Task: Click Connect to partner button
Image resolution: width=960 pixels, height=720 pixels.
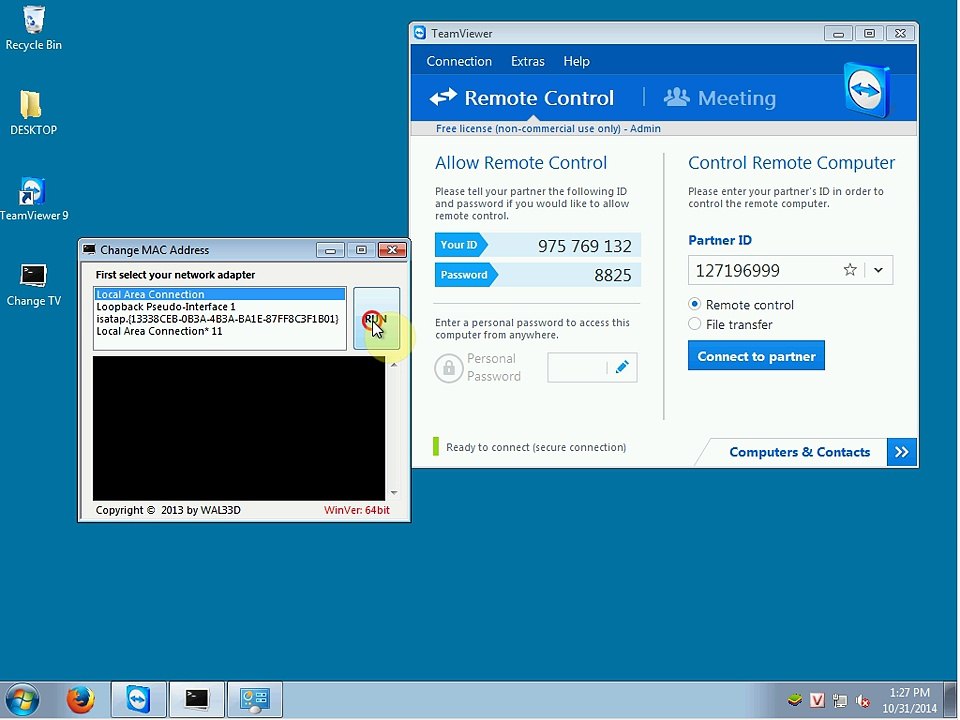Action: coord(756,356)
